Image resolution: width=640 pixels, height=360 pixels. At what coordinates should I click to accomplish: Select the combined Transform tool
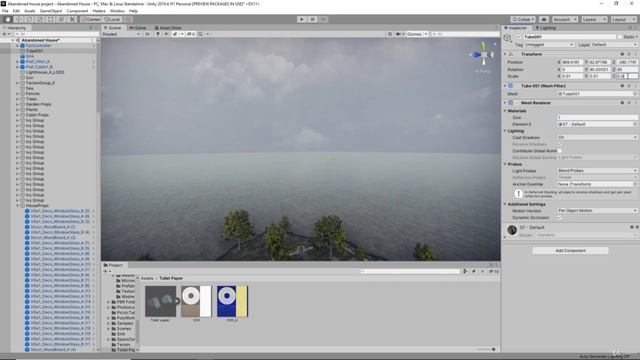[62, 19]
